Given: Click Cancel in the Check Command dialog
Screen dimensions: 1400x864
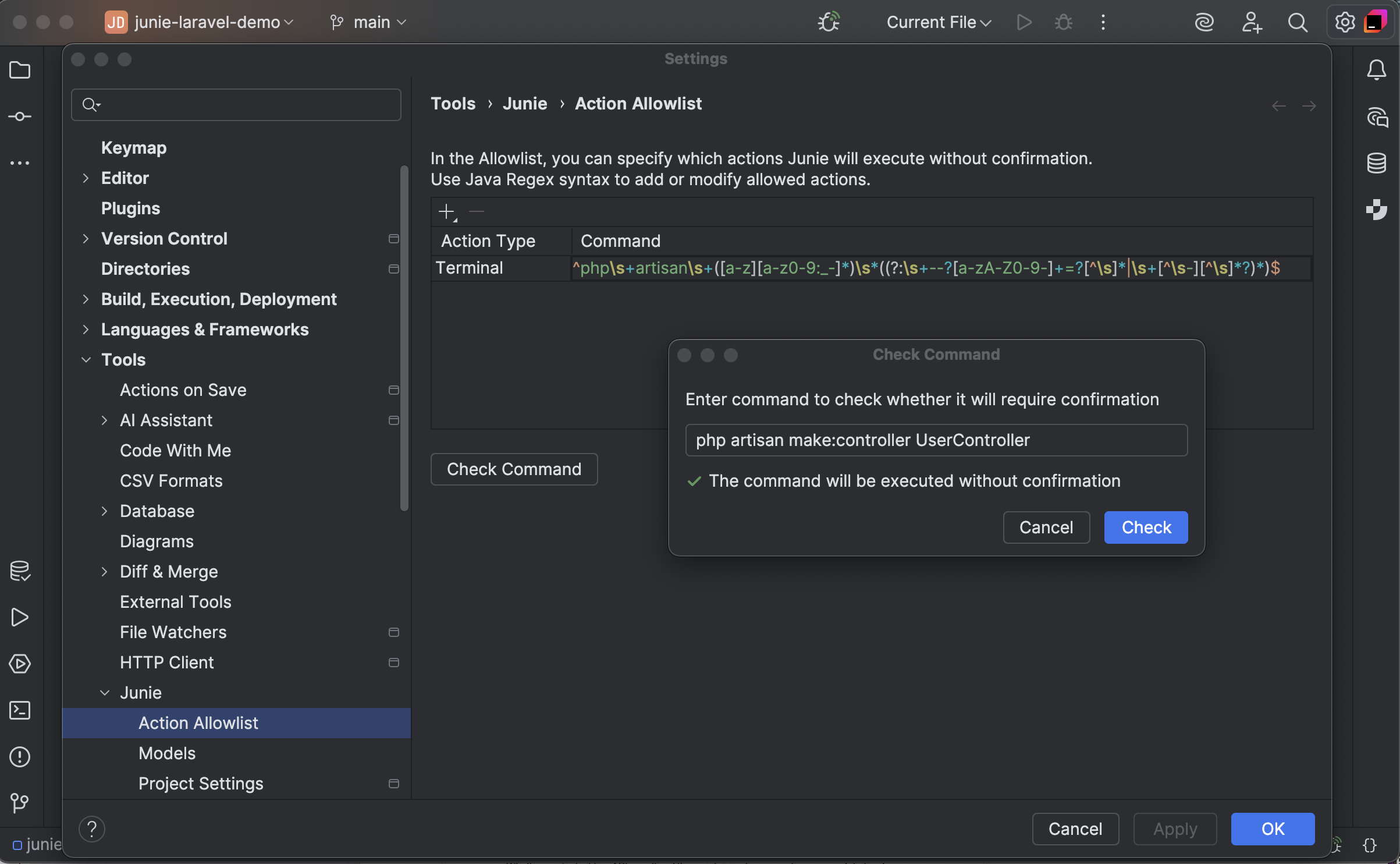Looking at the screenshot, I should [1046, 527].
